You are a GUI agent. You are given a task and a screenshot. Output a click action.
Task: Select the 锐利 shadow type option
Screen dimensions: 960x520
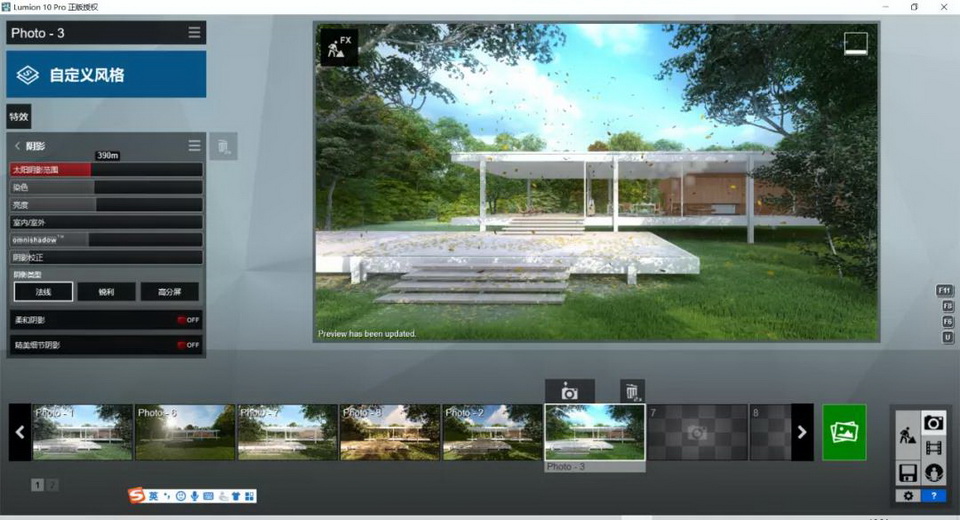107,292
